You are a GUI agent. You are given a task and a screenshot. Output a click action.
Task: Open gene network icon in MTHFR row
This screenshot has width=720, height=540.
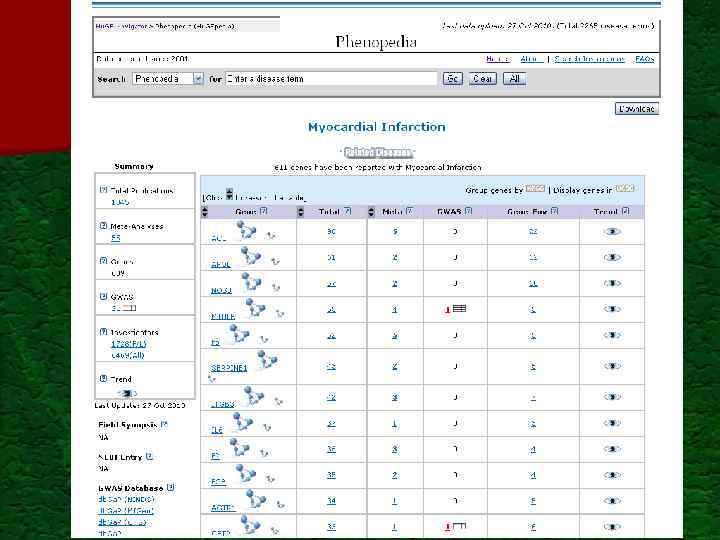coord(255,307)
